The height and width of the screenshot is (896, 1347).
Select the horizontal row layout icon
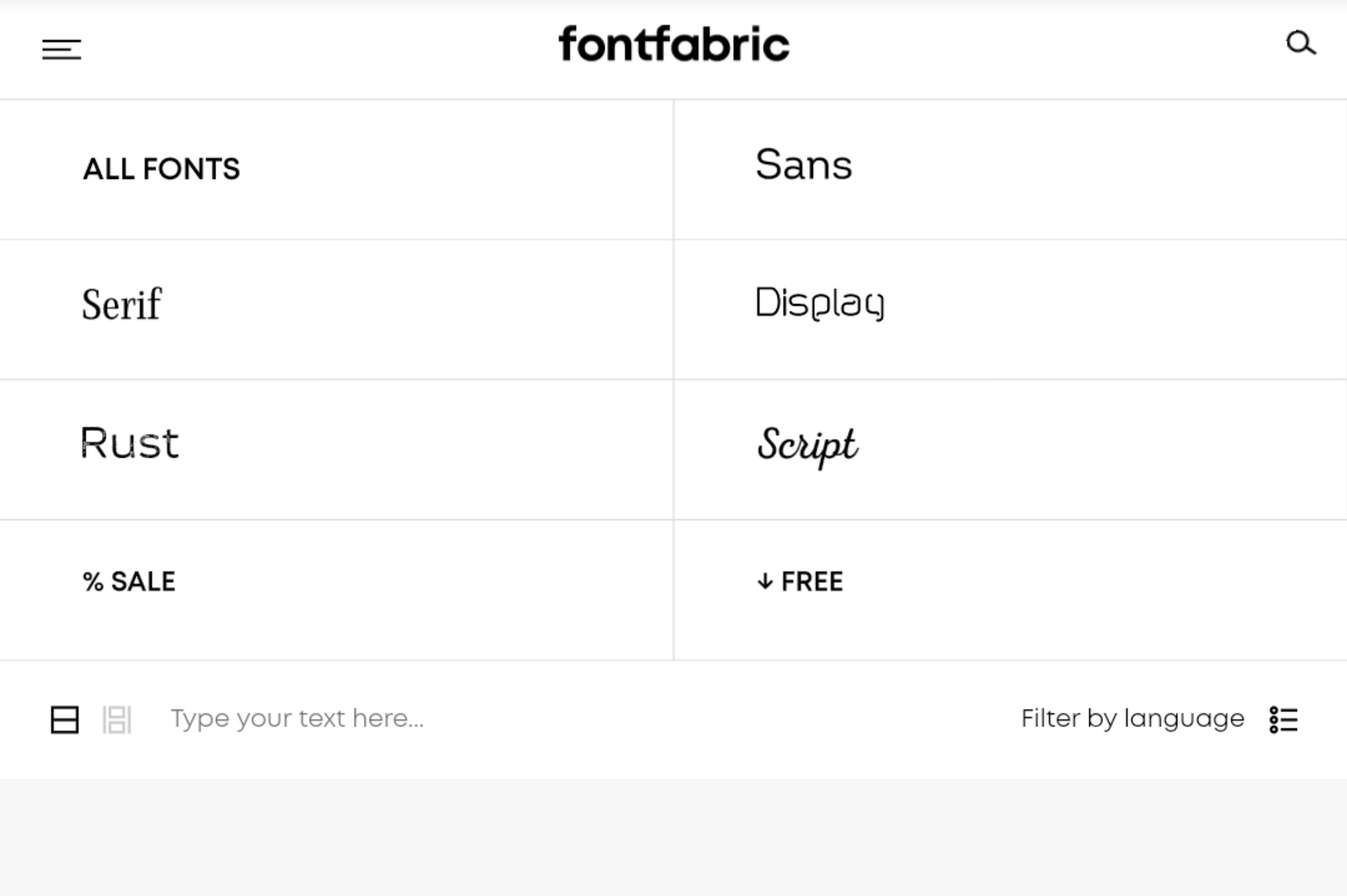click(65, 719)
